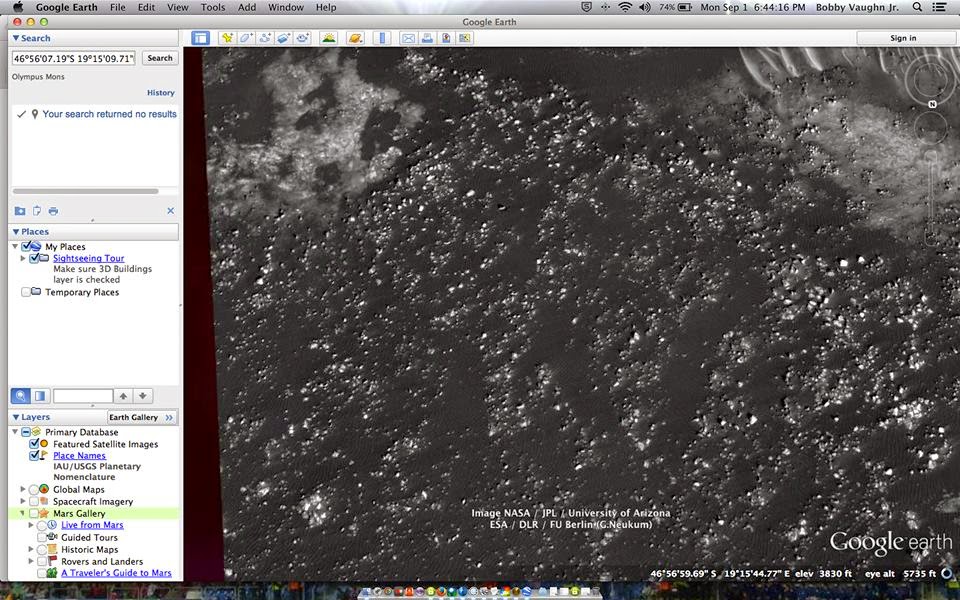Print the current view from the toolbar
The width and height of the screenshot is (960, 600).
(x=427, y=38)
